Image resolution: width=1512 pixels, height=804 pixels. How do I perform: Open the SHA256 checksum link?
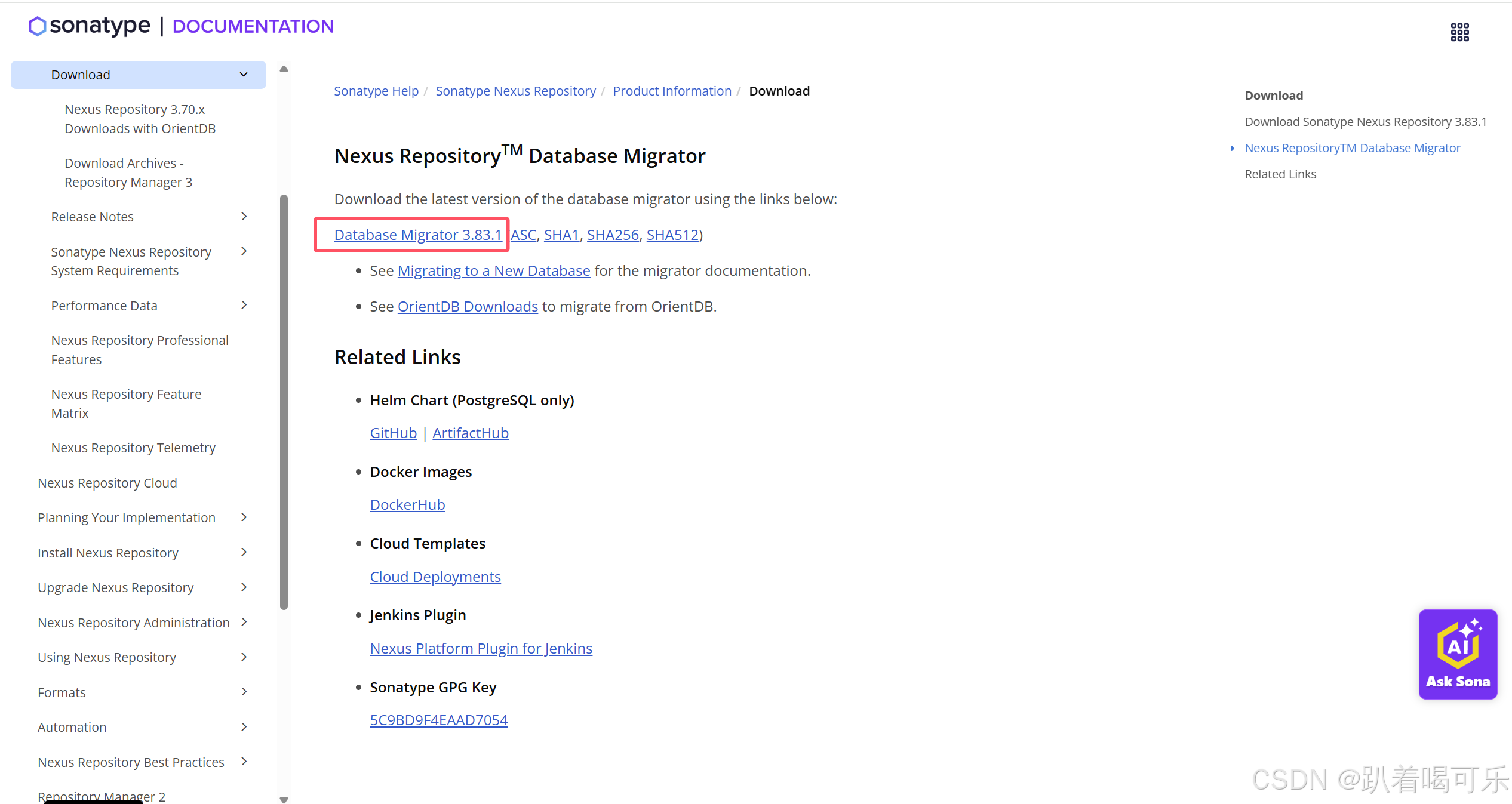pos(613,235)
